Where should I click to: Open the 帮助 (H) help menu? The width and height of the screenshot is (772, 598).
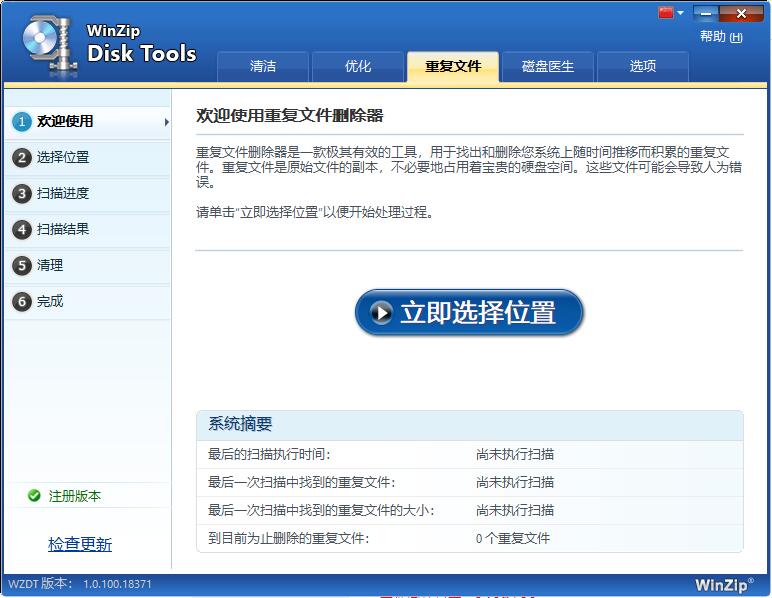click(x=721, y=36)
